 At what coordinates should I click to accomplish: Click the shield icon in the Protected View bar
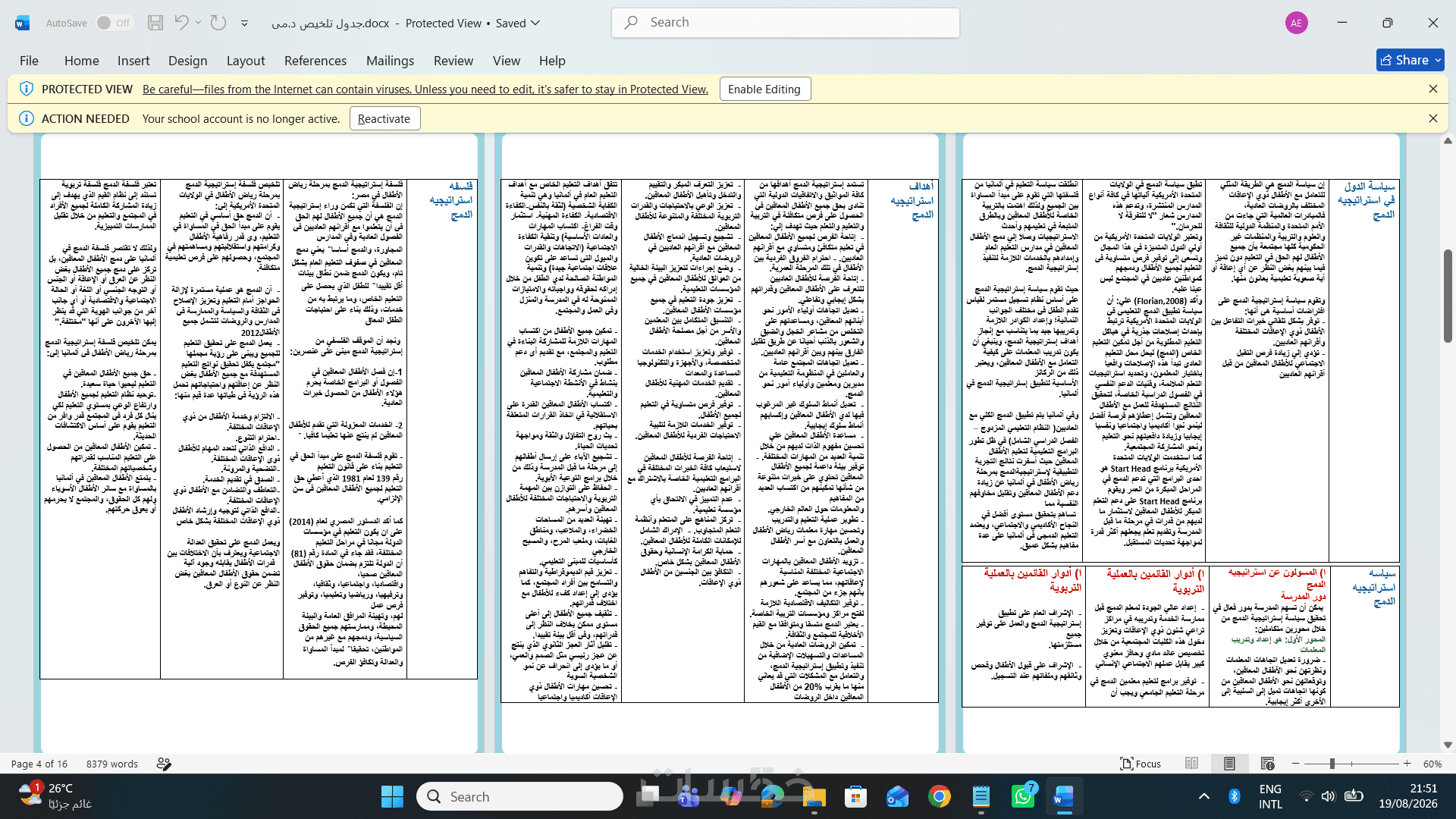point(27,89)
